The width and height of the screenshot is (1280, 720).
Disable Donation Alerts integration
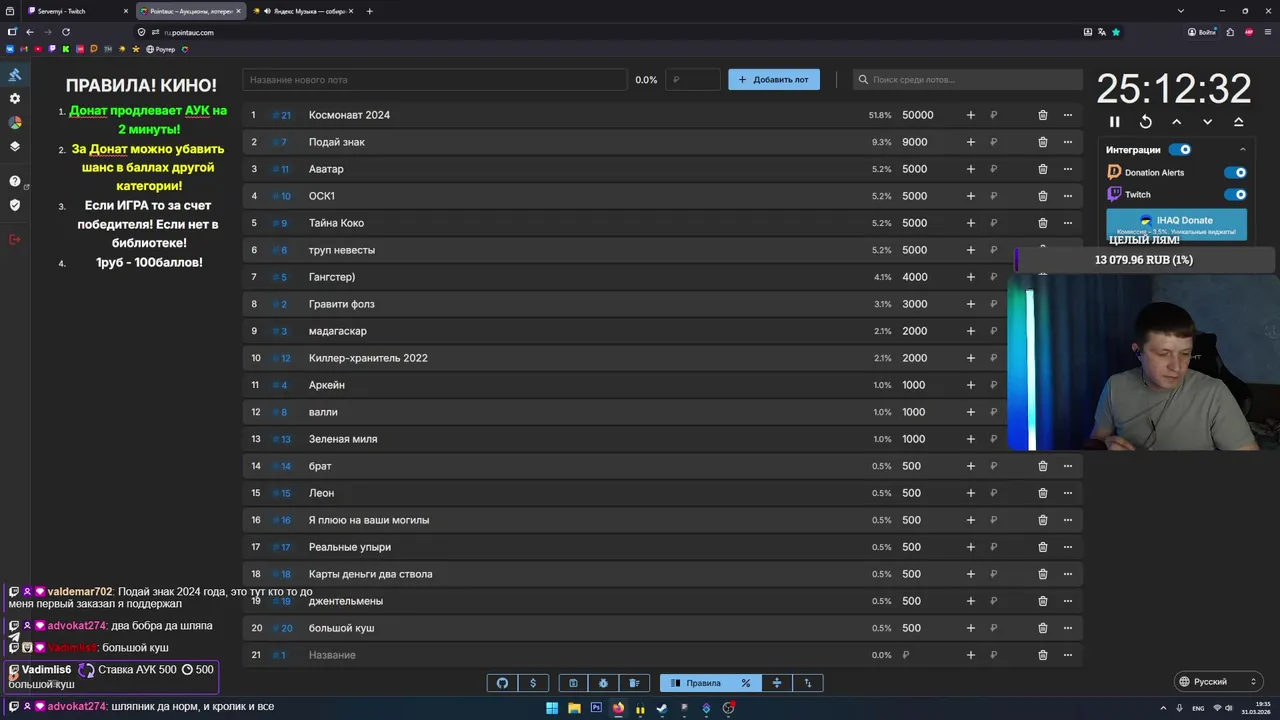click(1236, 172)
